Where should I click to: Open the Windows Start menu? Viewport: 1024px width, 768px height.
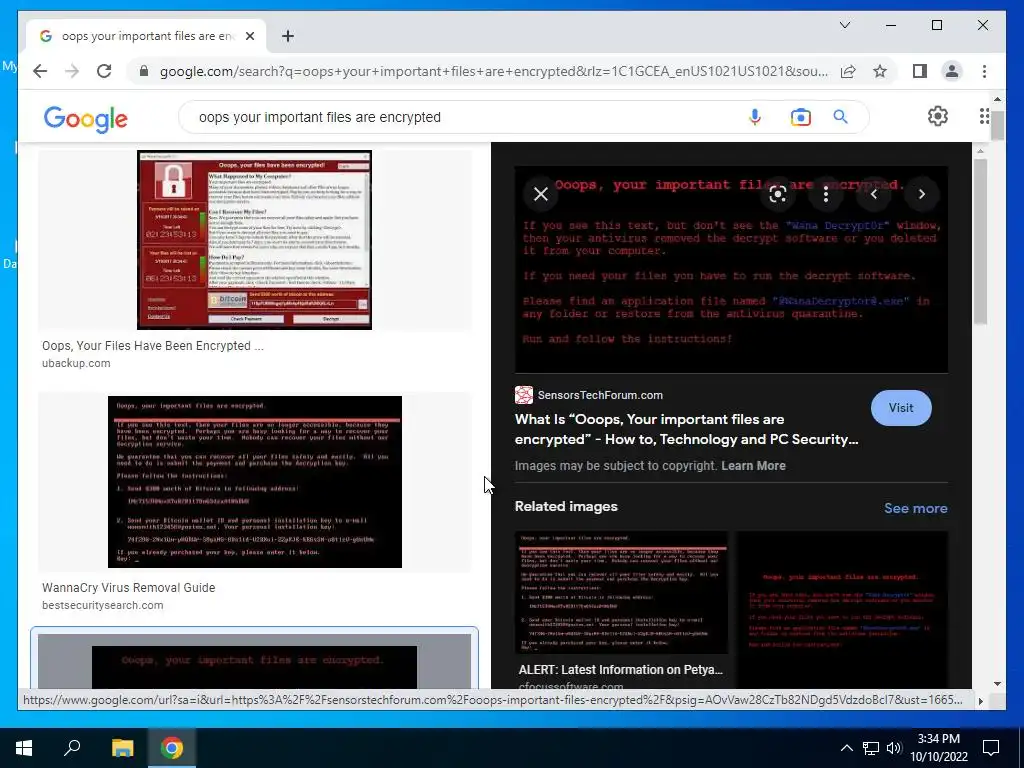point(24,748)
